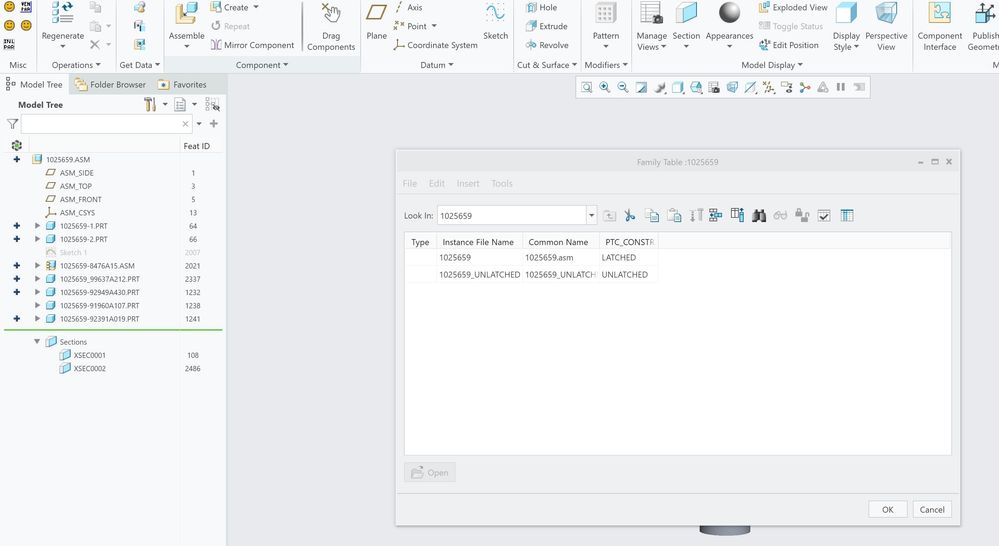Click the model tree filter search field
The height and width of the screenshot is (546, 999).
click(100, 125)
